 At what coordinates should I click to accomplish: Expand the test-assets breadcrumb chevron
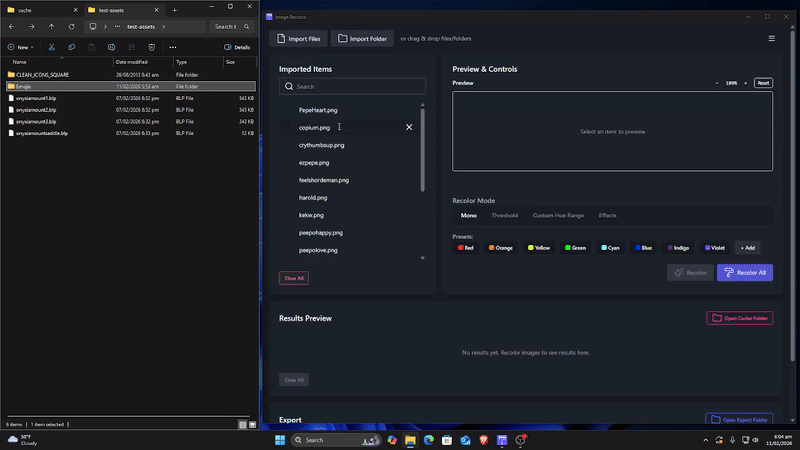pyautogui.click(x=164, y=27)
